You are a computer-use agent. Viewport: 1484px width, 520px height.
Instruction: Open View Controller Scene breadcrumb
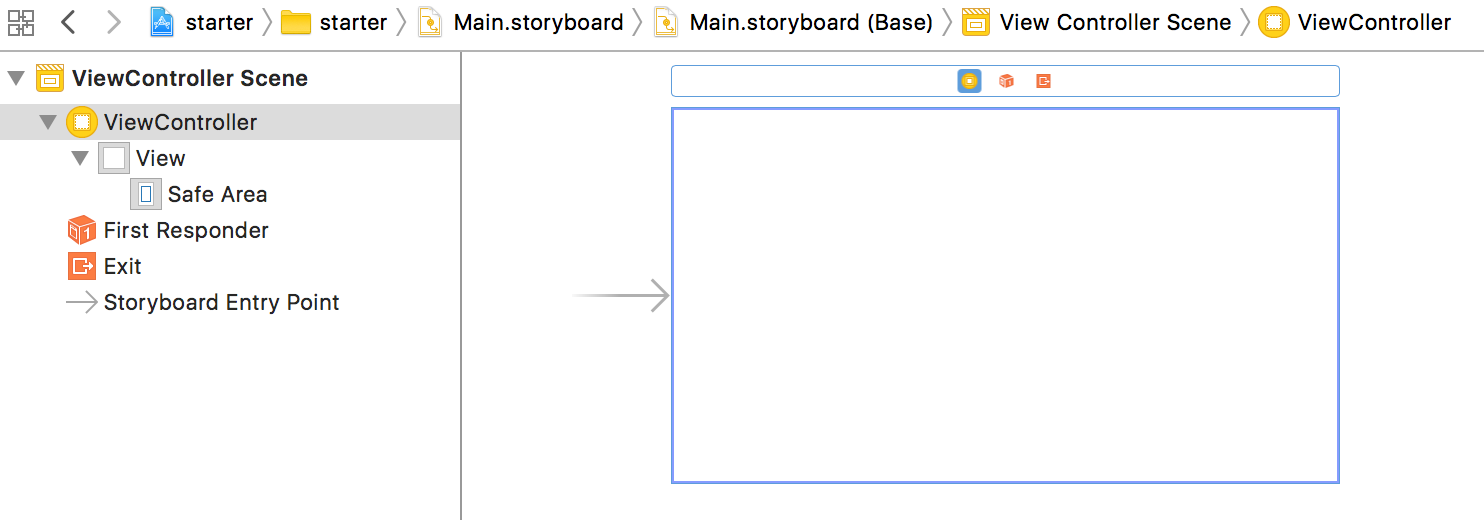[1098, 22]
